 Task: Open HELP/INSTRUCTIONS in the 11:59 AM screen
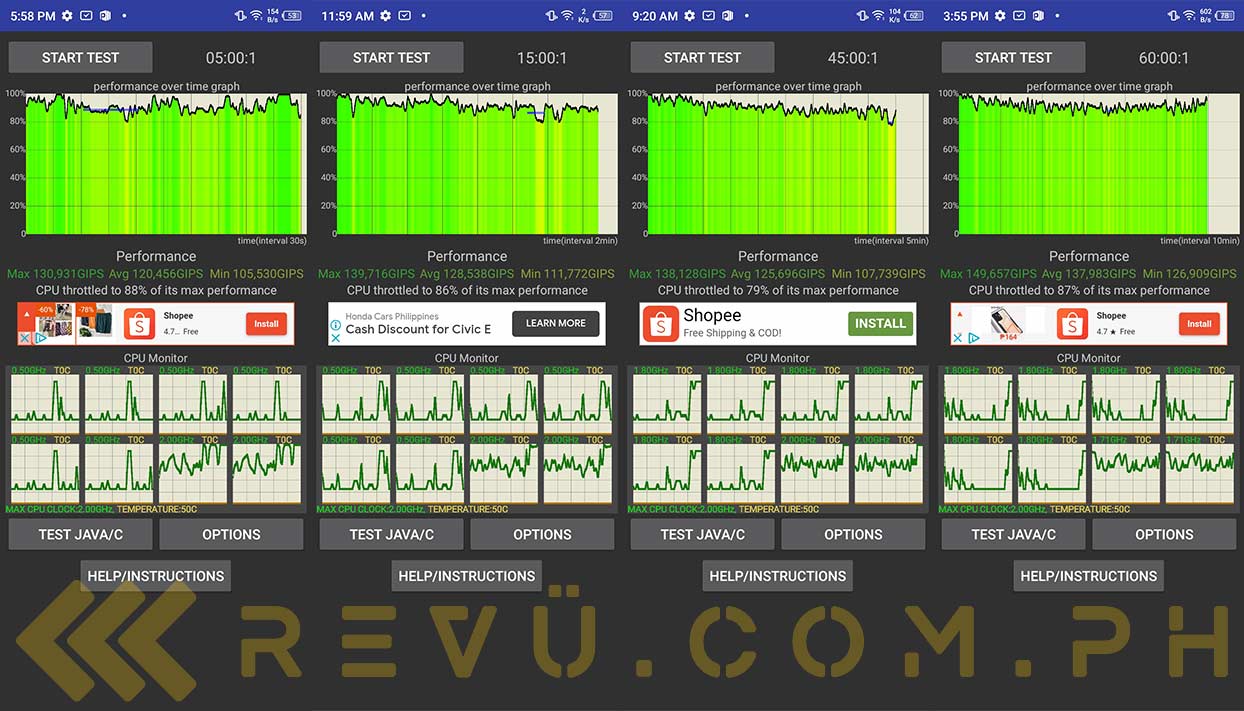click(467, 576)
